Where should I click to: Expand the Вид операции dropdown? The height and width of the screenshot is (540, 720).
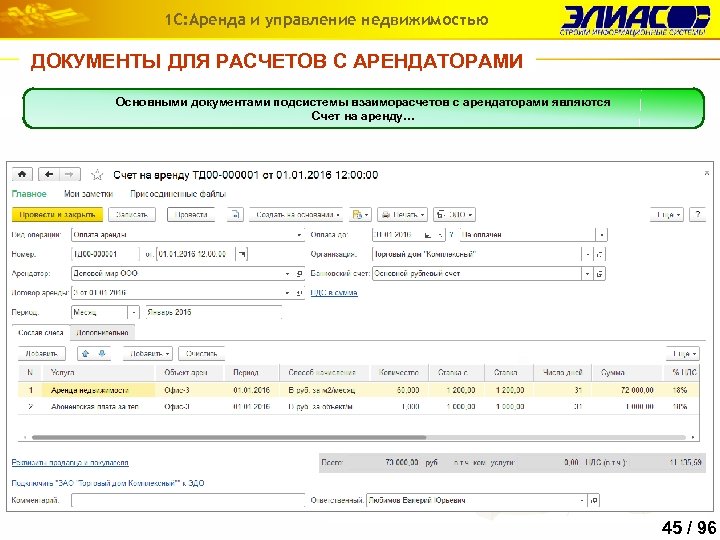pyautogui.click(x=299, y=235)
